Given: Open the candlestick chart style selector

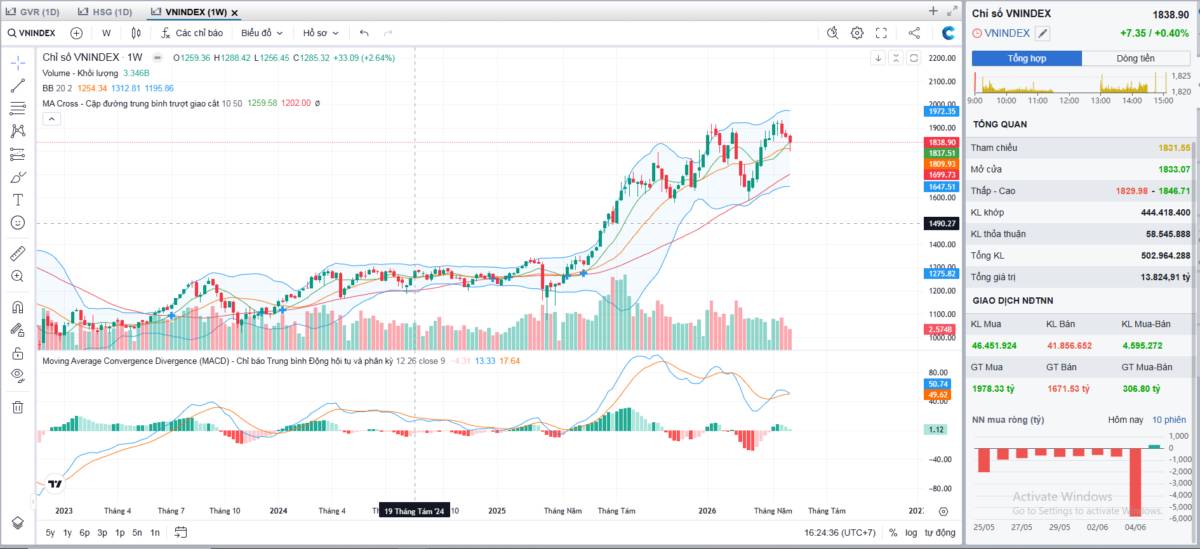Looking at the screenshot, I should point(137,33).
